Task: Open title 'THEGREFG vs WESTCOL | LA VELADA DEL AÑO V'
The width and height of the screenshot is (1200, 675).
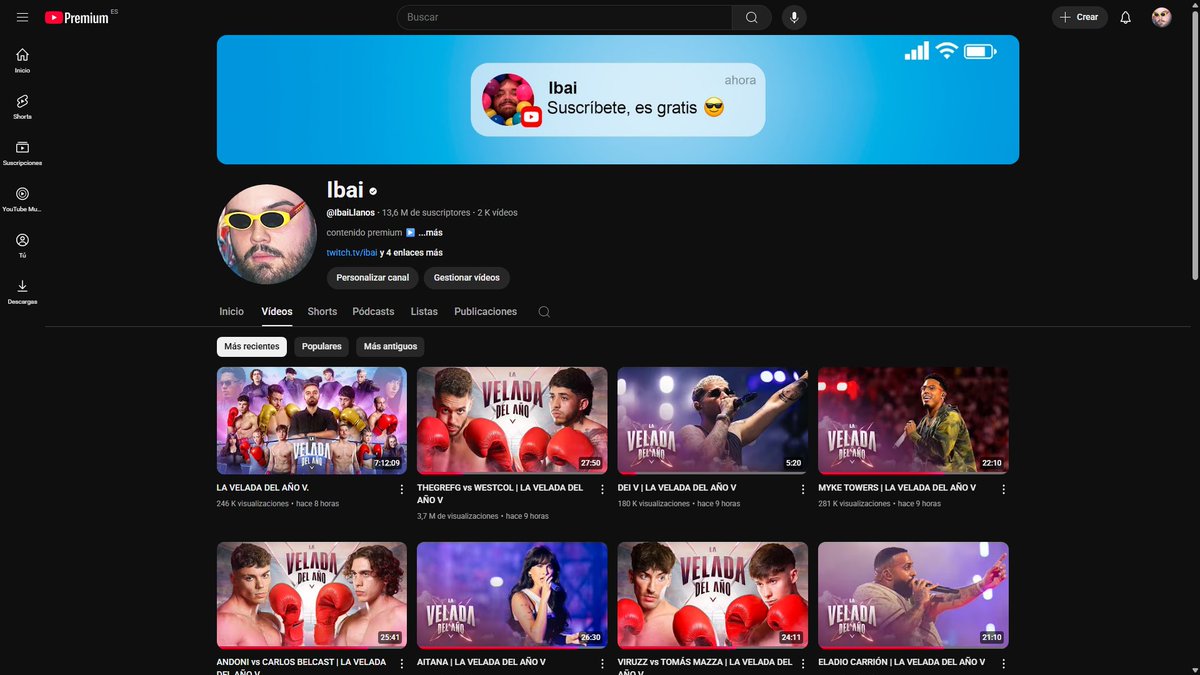Action: coord(500,494)
